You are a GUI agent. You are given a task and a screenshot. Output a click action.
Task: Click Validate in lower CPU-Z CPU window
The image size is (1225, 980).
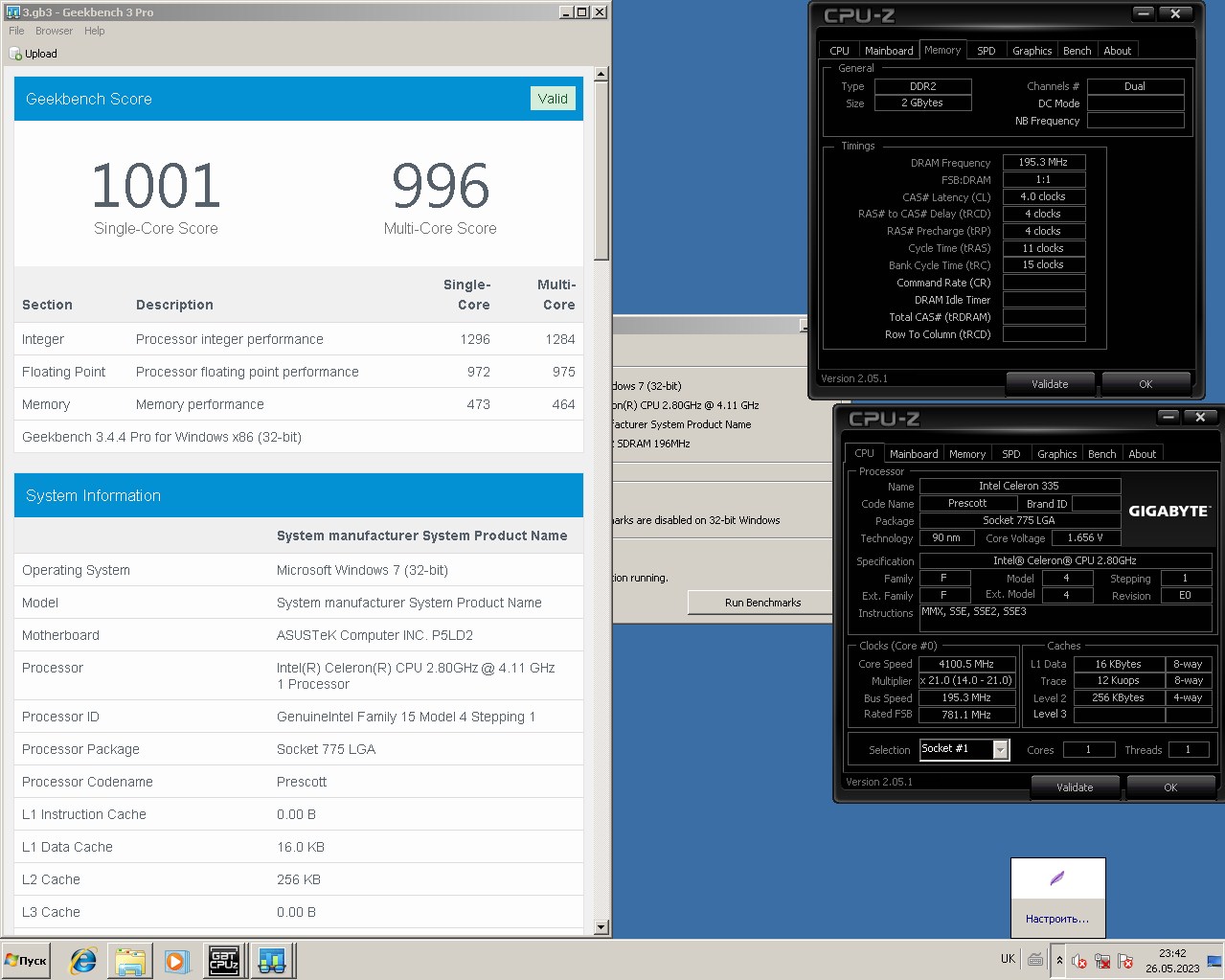[x=1075, y=787]
